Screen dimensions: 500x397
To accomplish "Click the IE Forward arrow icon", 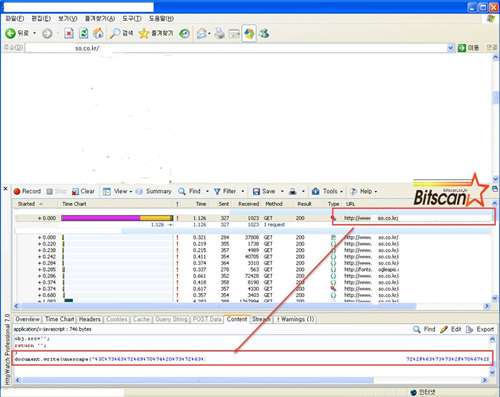I will [x=47, y=33].
